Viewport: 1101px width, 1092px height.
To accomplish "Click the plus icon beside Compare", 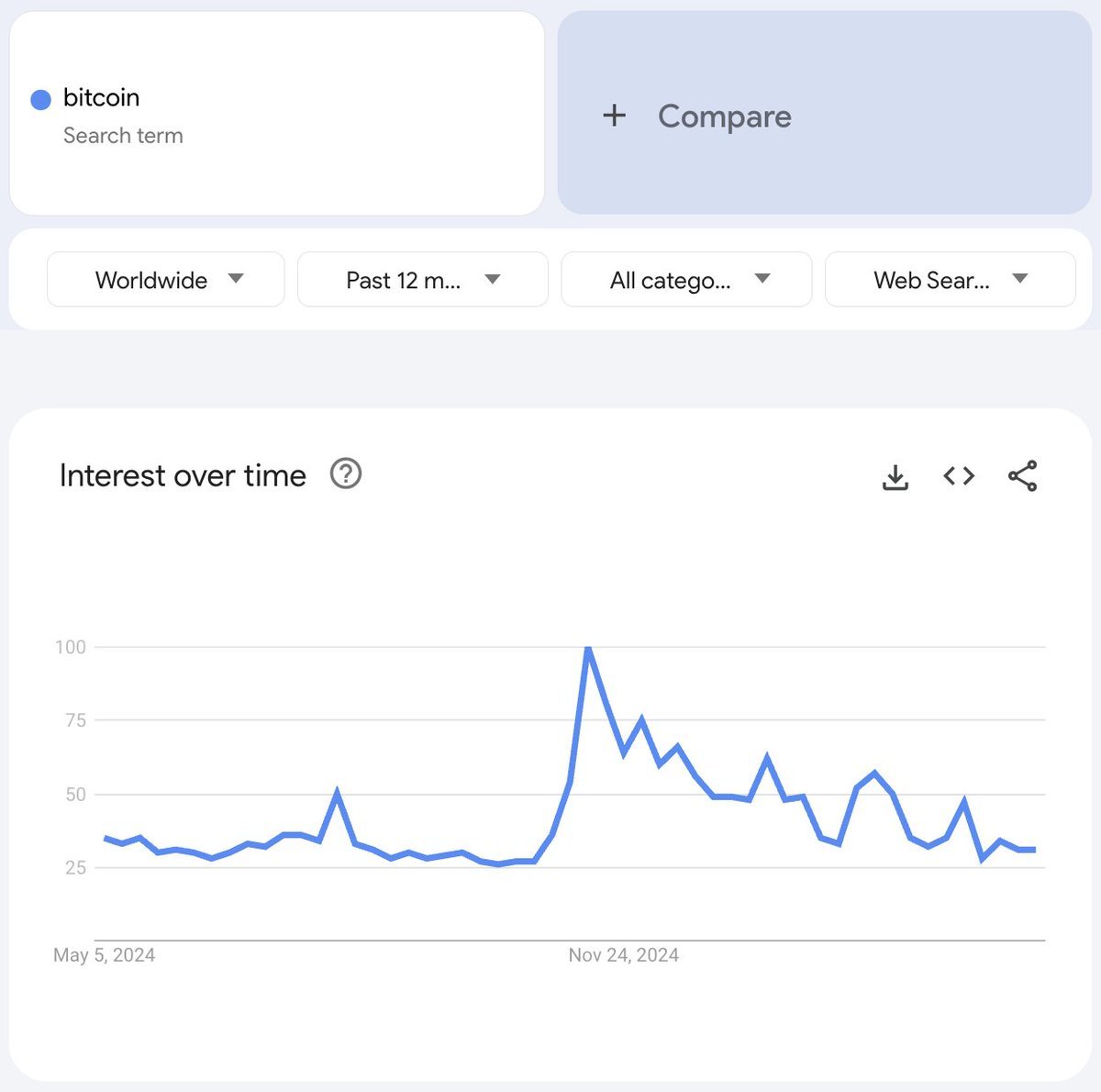I will tap(614, 116).
